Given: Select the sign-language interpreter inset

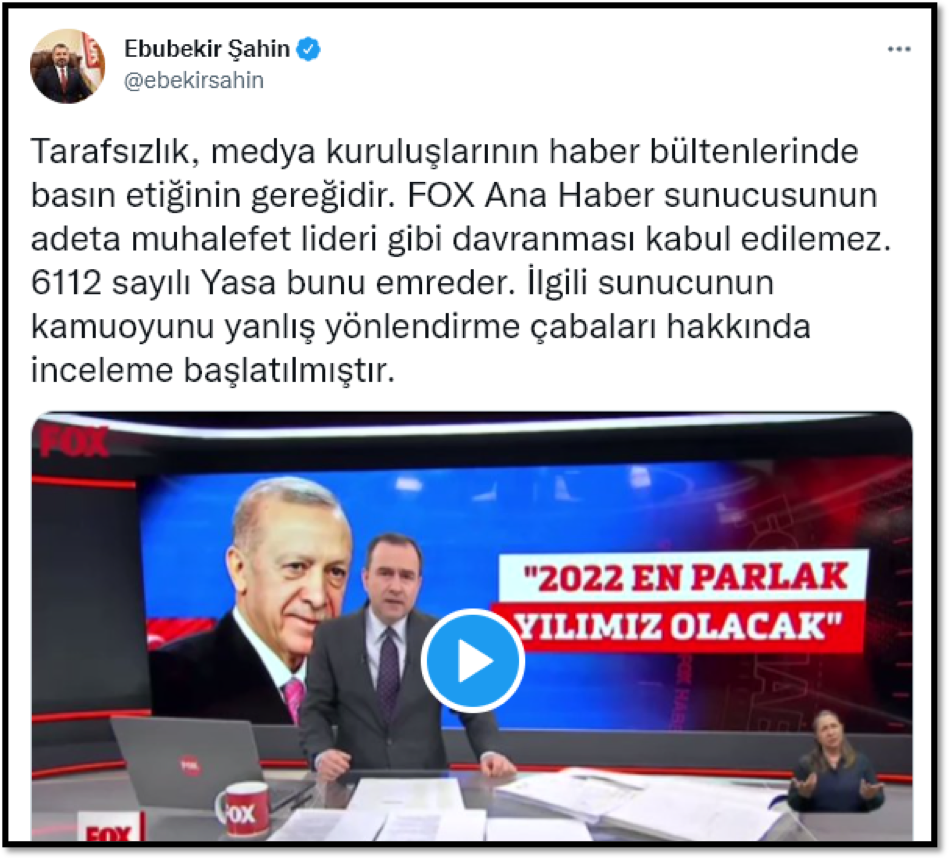Looking at the screenshot, I should tap(833, 763).
